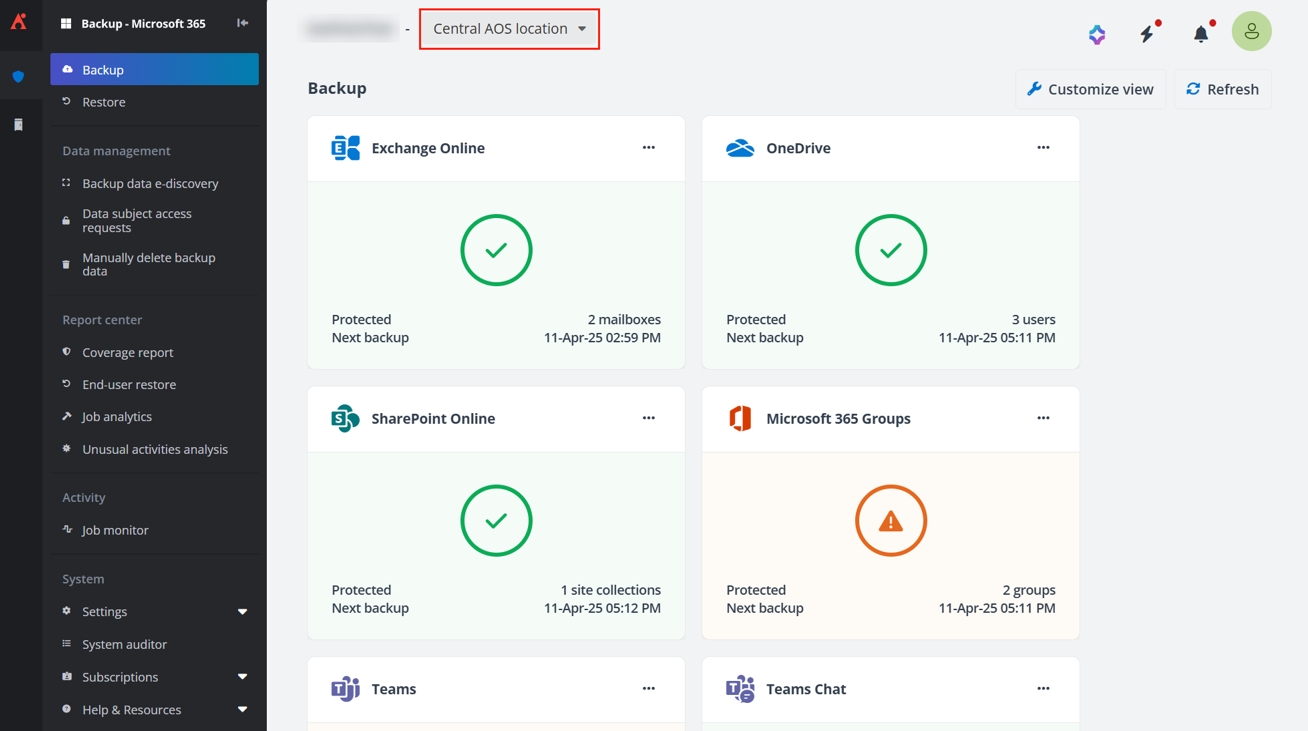
Task: Open Job monitor from sidebar
Action: [115, 530]
